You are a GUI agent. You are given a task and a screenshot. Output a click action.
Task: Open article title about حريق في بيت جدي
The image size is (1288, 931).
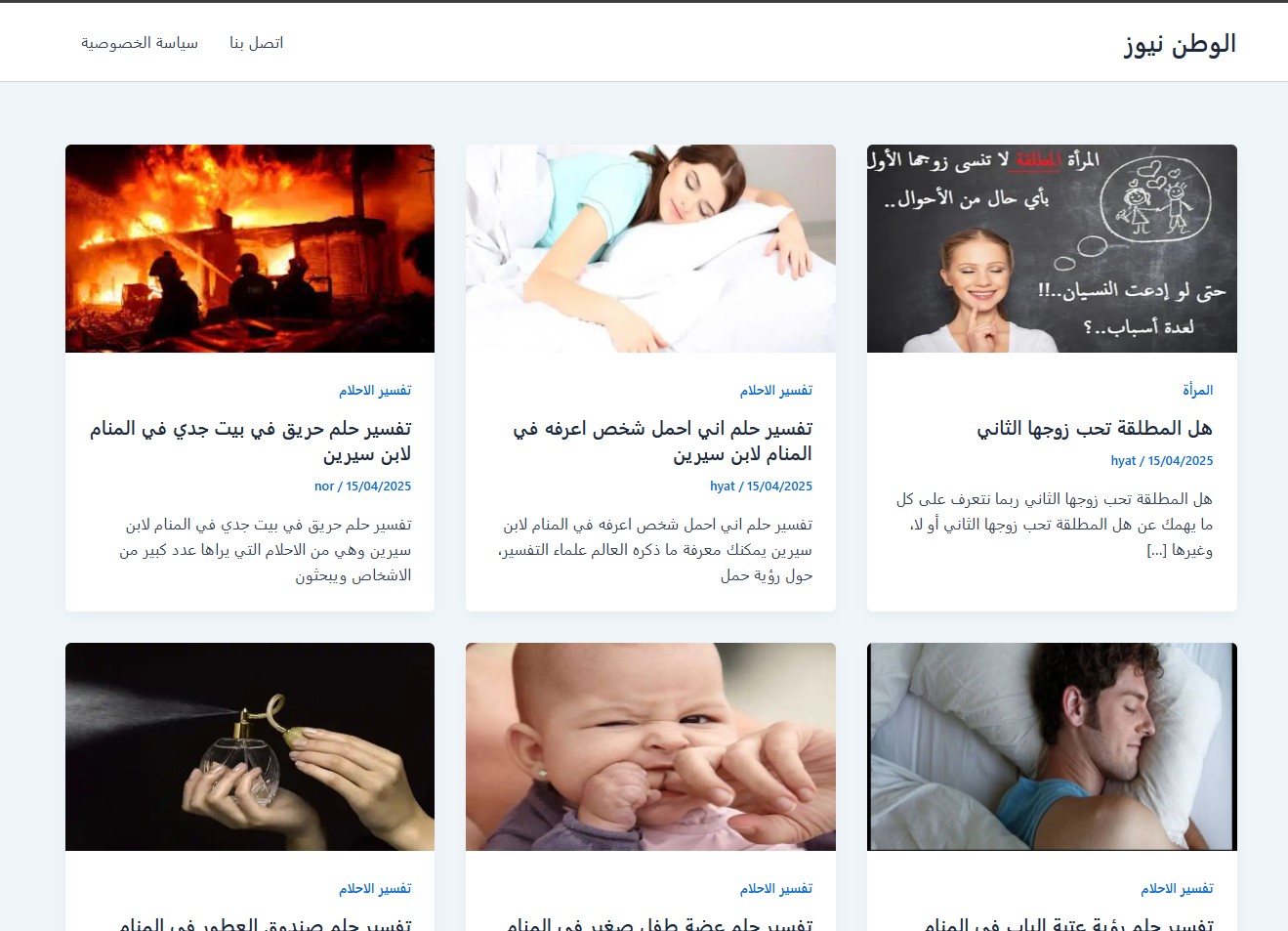tap(251, 441)
